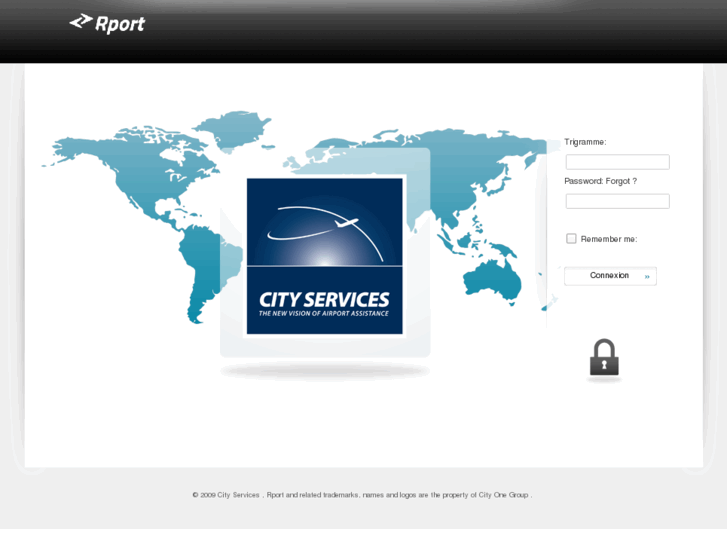
Task: Click the Rport logo in header
Action: point(107,23)
